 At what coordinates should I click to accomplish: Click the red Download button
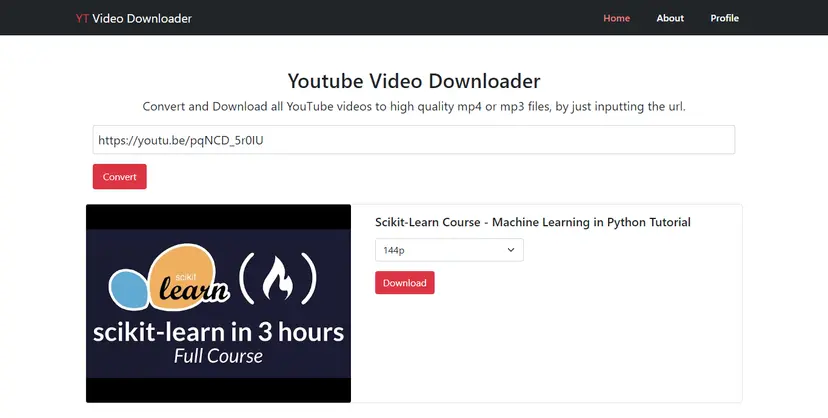[x=404, y=283]
